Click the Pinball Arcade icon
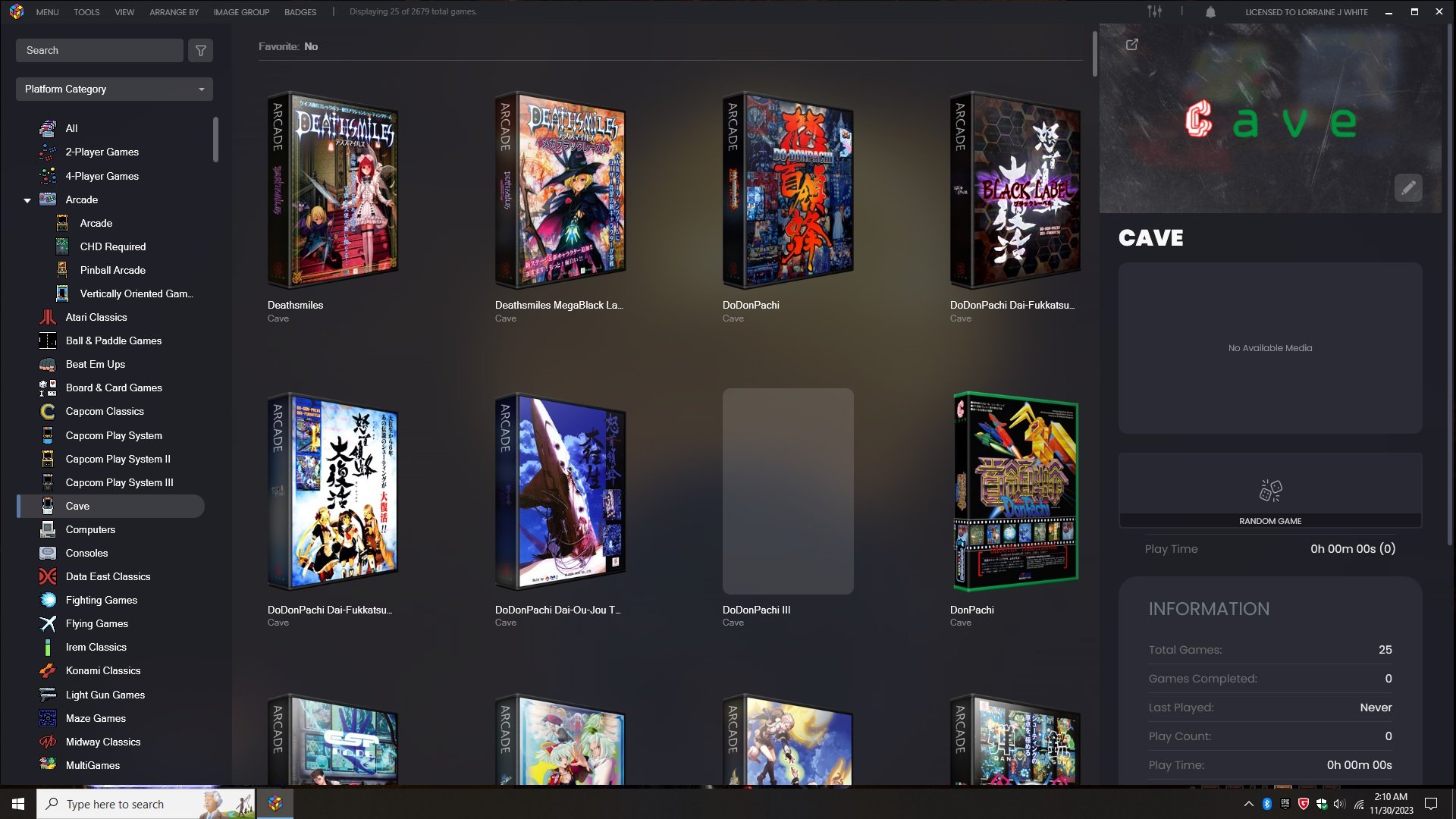Viewport: 1456px width, 819px height. pyautogui.click(x=62, y=270)
